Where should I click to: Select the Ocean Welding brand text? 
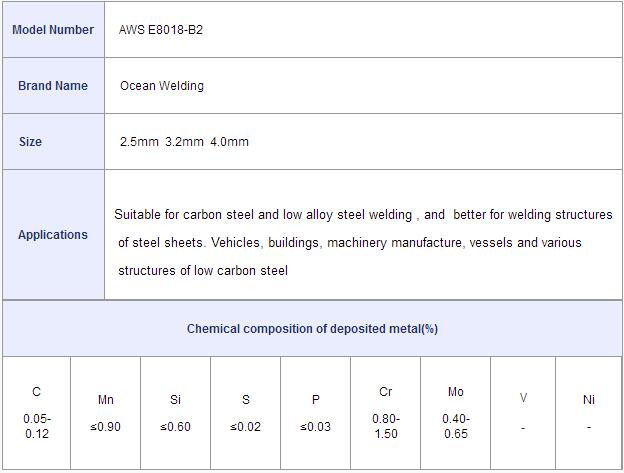click(162, 86)
